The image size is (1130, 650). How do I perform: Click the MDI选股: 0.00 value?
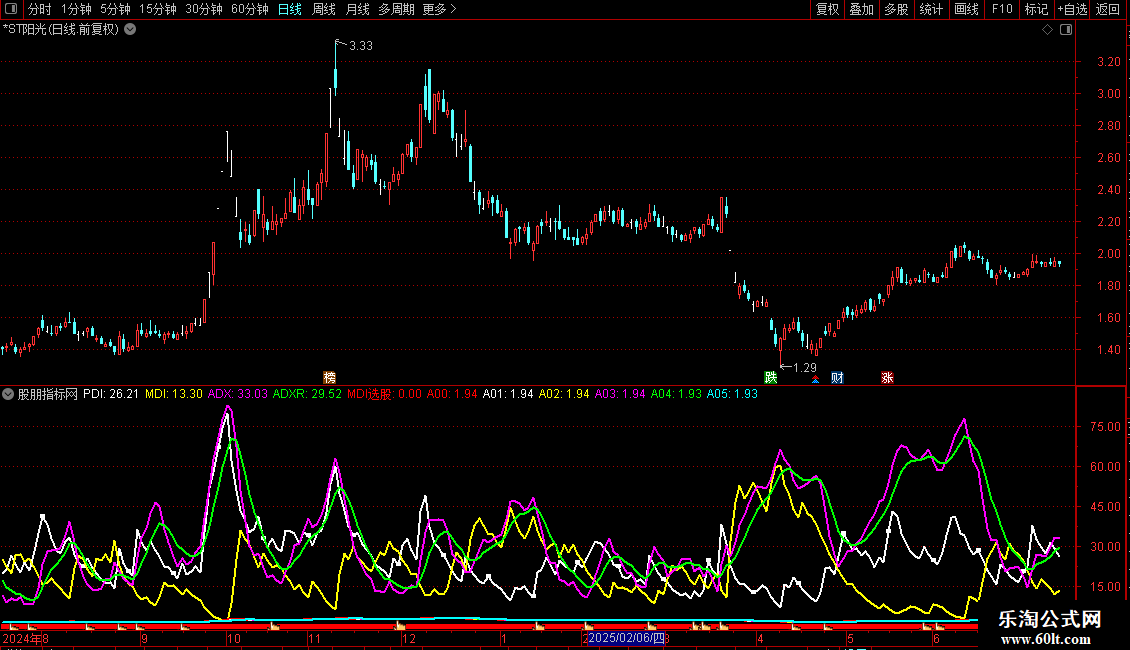pos(384,394)
